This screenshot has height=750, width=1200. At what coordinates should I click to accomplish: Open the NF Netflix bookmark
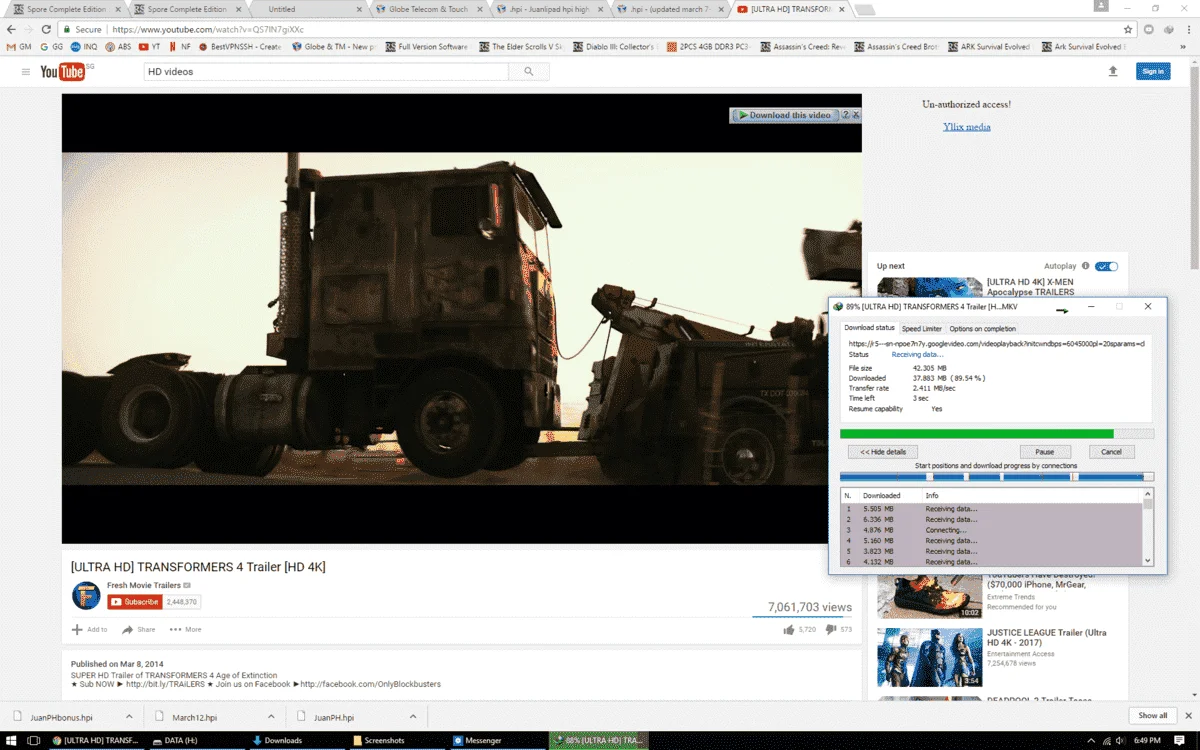click(x=180, y=47)
